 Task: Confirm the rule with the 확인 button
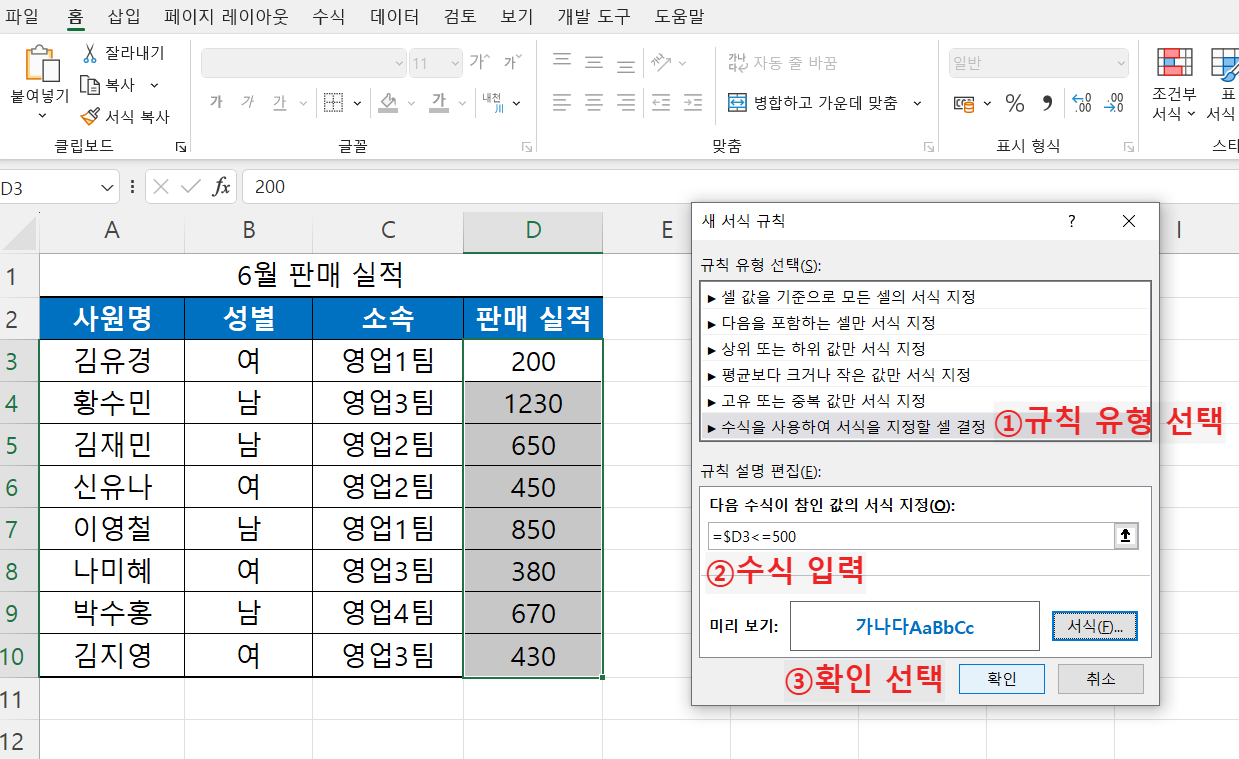[x=1001, y=678]
